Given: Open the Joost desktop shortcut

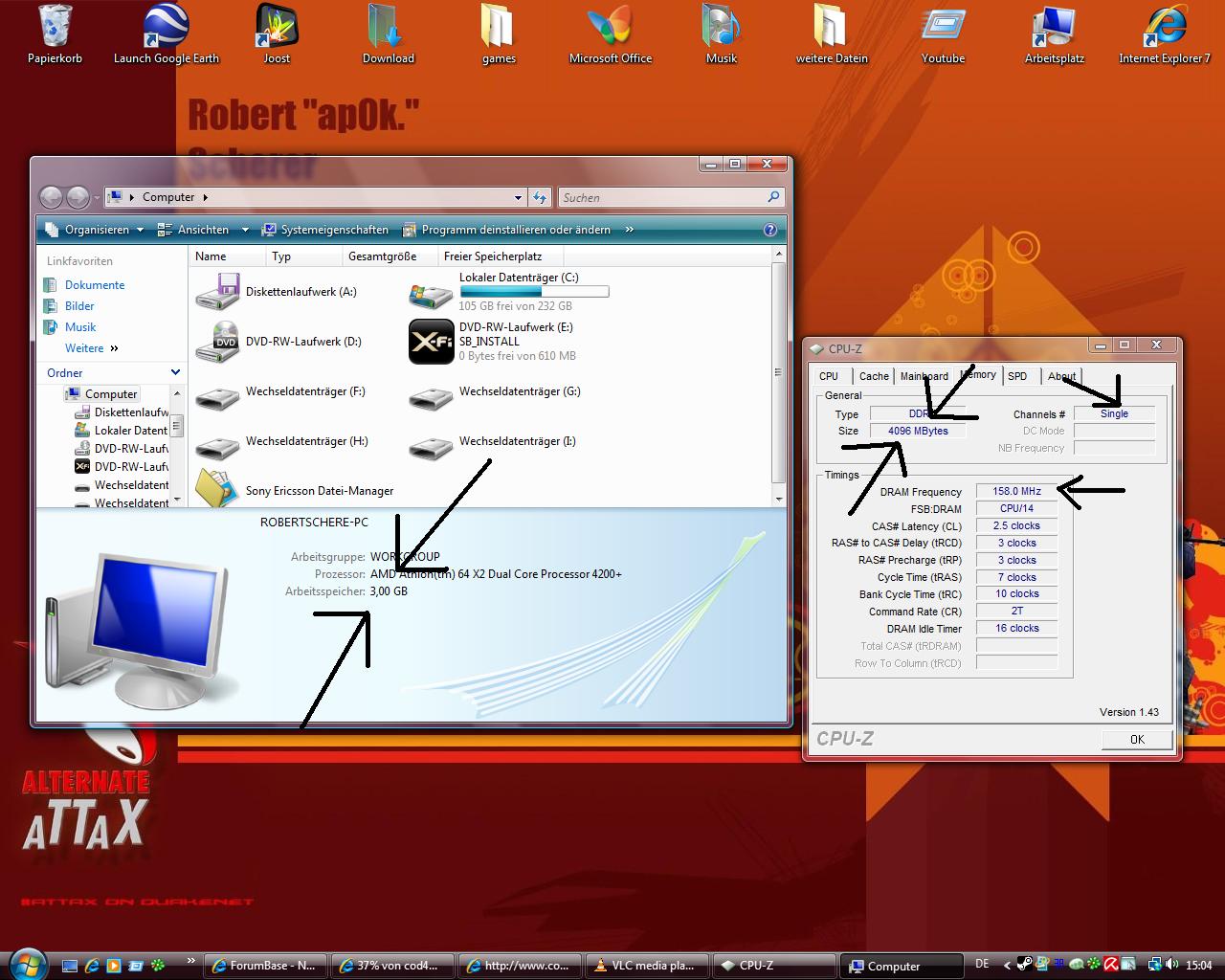Looking at the screenshot, I should 277,33.
